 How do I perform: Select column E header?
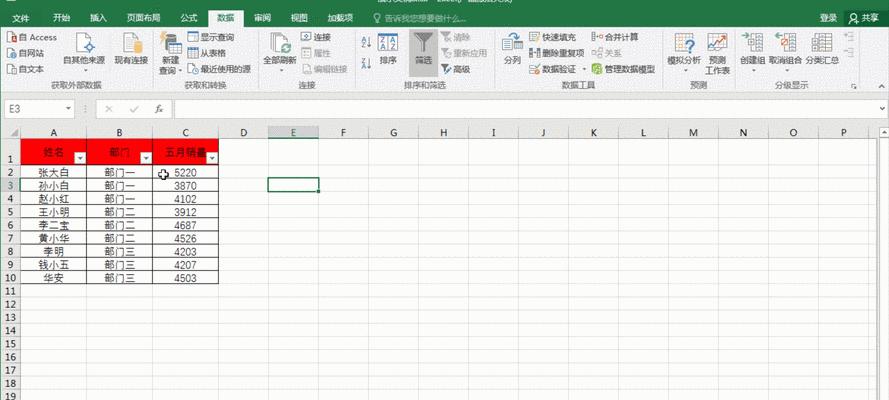293,133
